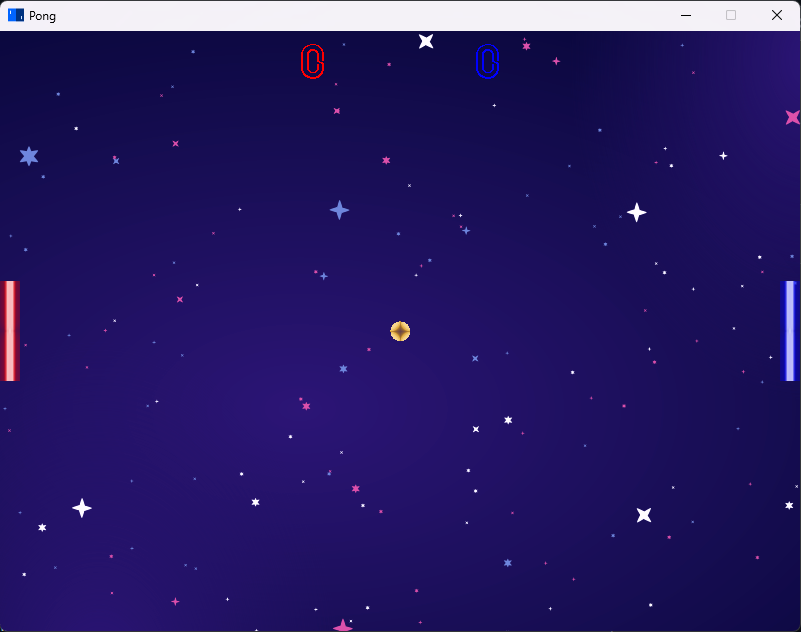
Task: Select the blue paddle on right edge
Action: pyautogui.click(x=791, y=330)
